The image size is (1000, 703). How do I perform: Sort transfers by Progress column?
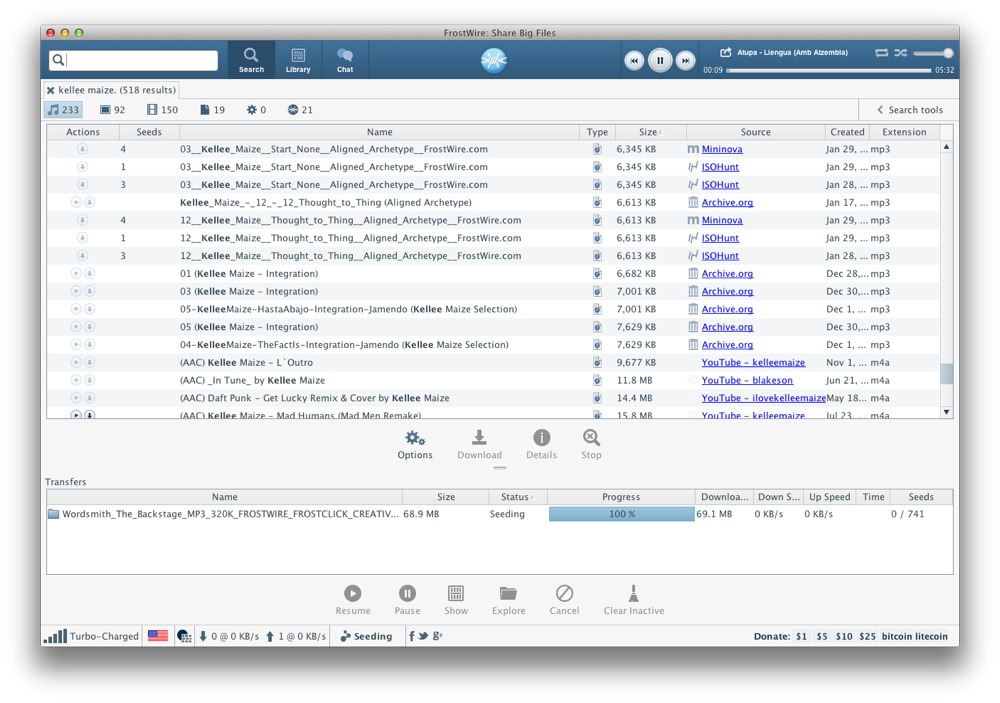[x=621, y=497]
